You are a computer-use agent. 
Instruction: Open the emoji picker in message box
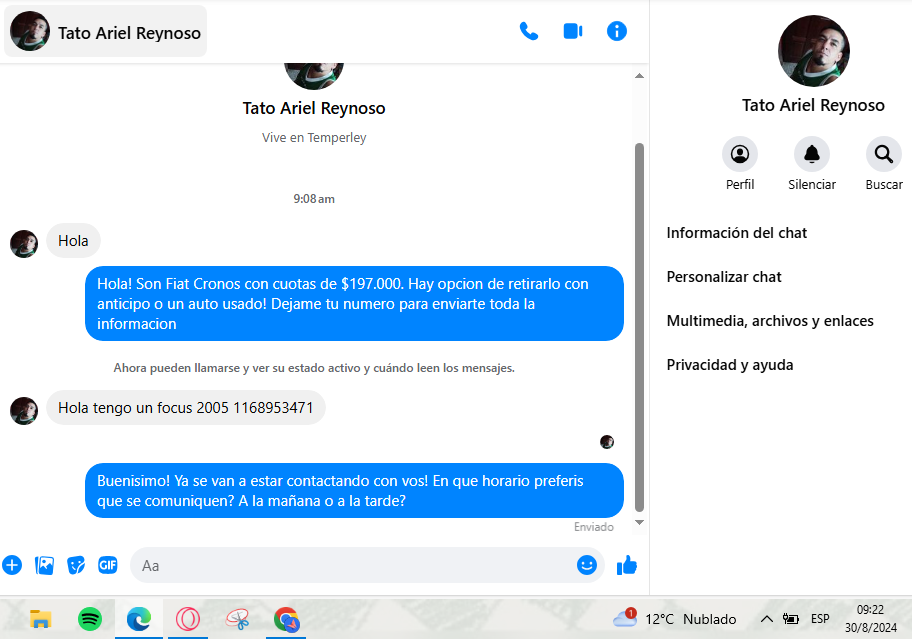tap(587, 565)
